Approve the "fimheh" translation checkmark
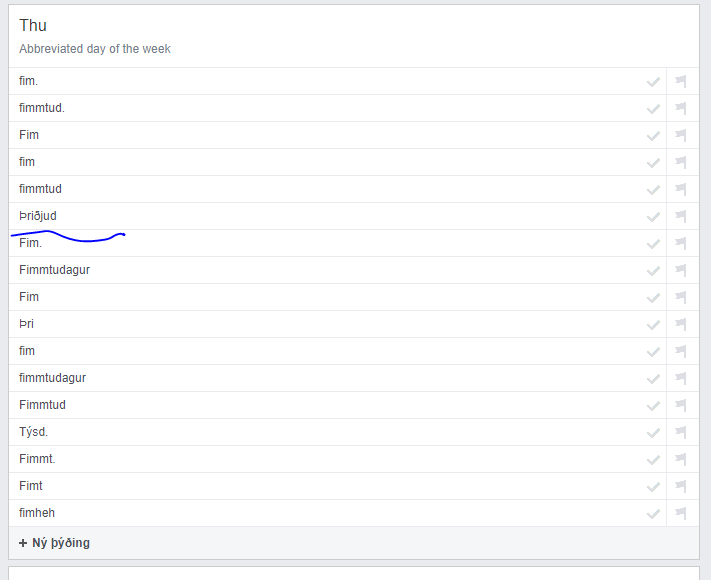 (x=653, y=514)
